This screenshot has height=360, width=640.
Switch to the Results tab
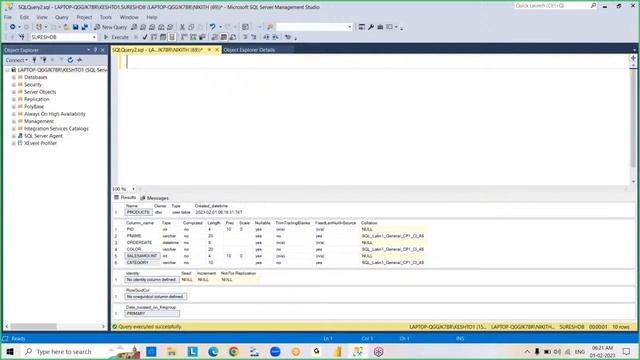click(125, 198)
